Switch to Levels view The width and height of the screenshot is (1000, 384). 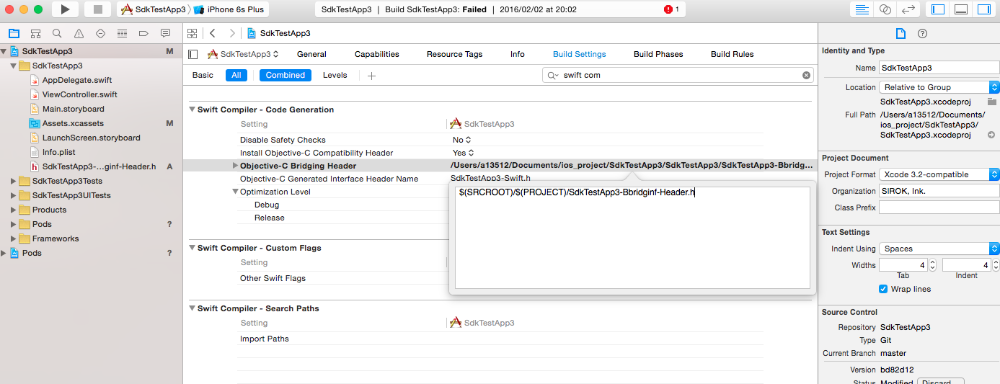tap(335, 75)
